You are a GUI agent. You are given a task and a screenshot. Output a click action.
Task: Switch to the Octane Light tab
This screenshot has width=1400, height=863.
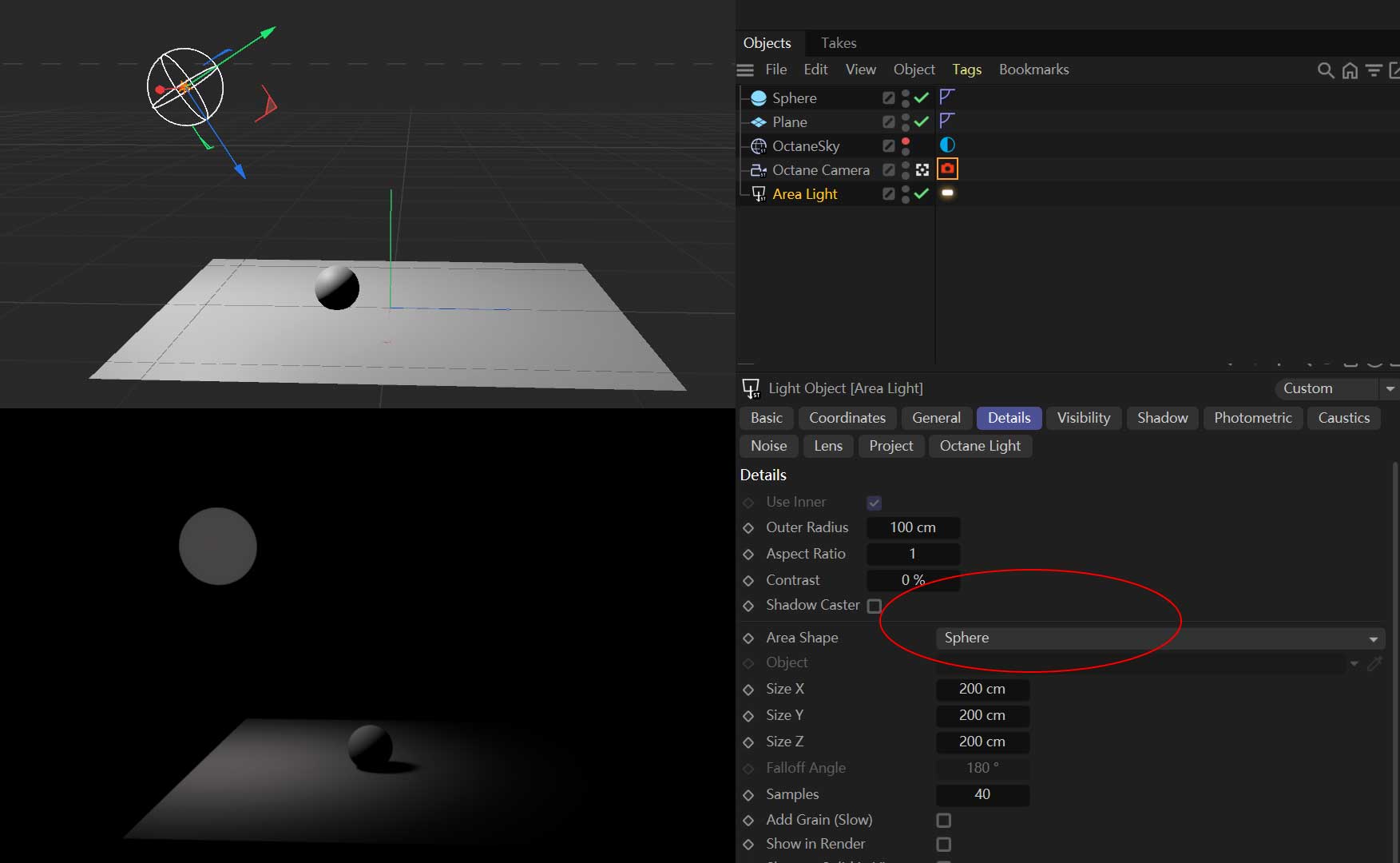pos(980,446)
